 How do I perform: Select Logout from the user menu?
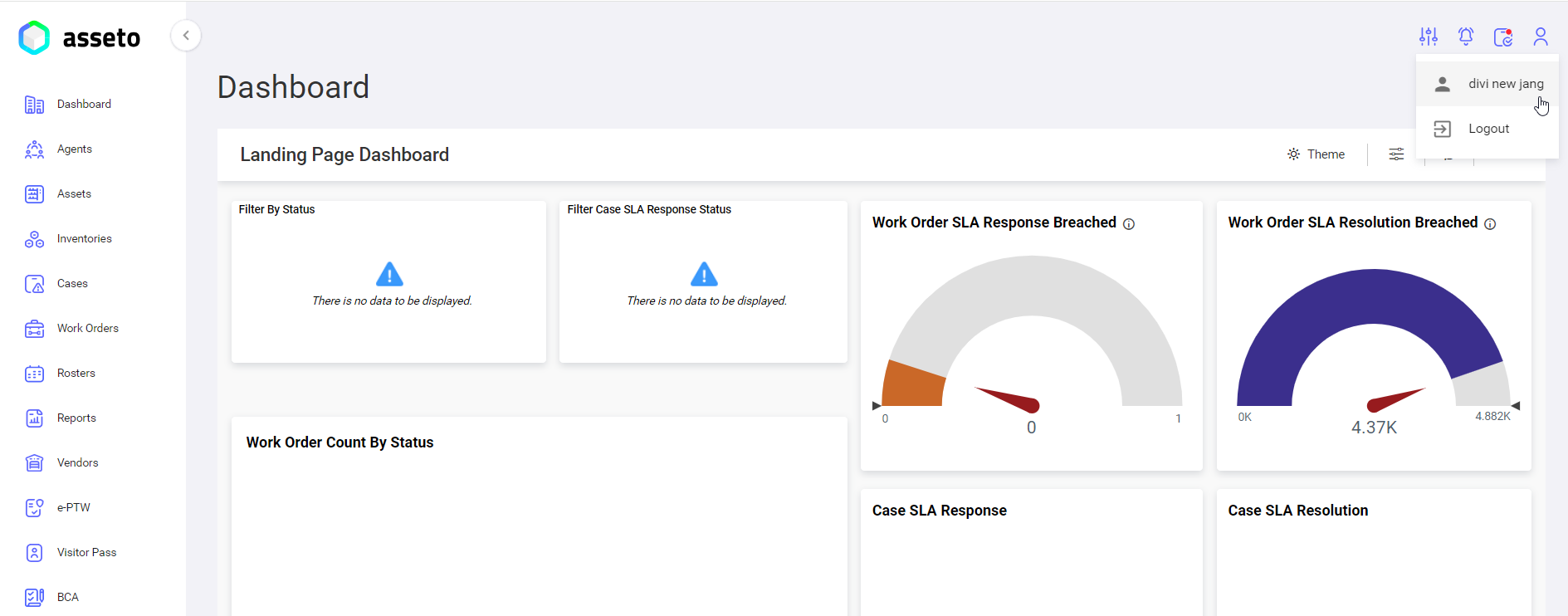1488,129
